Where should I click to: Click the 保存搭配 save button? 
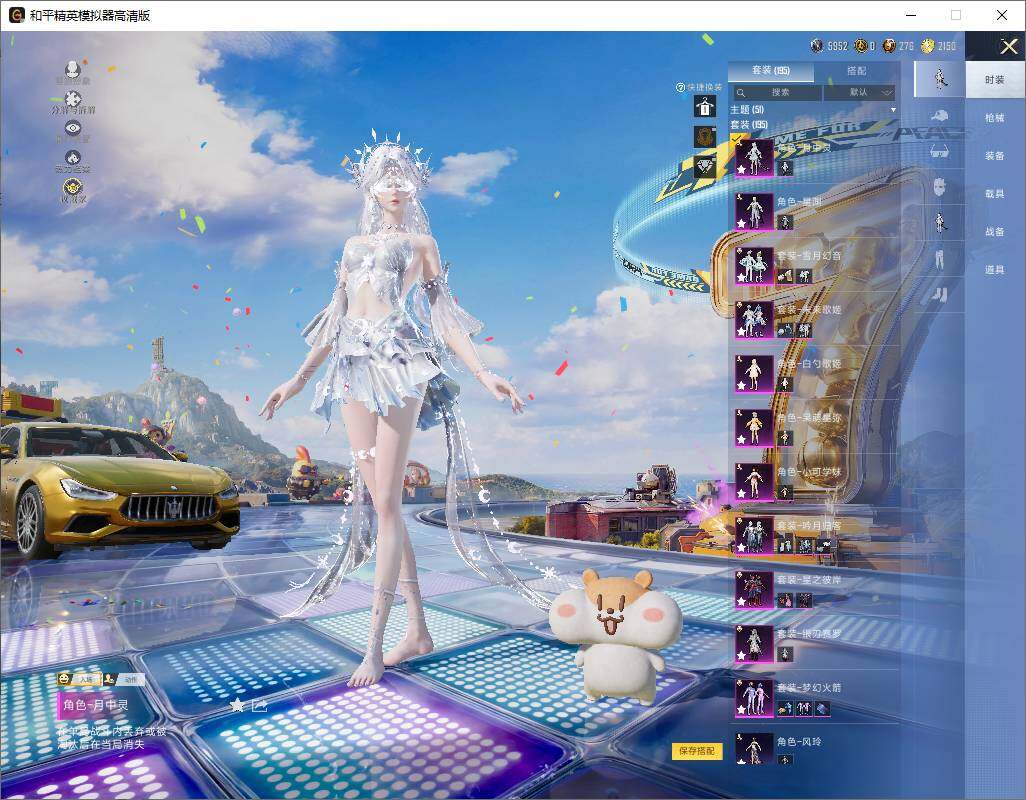click(x=696, y=751)
